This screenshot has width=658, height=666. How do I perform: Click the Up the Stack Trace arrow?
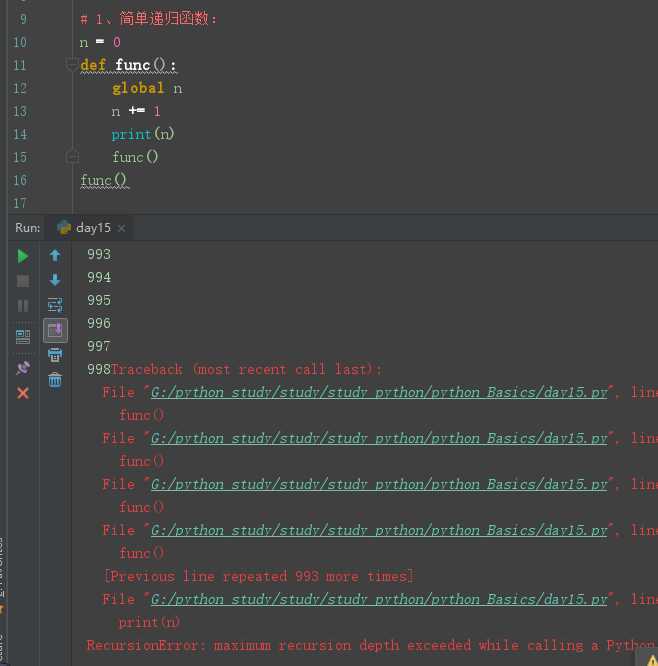(x=55, y=256)
